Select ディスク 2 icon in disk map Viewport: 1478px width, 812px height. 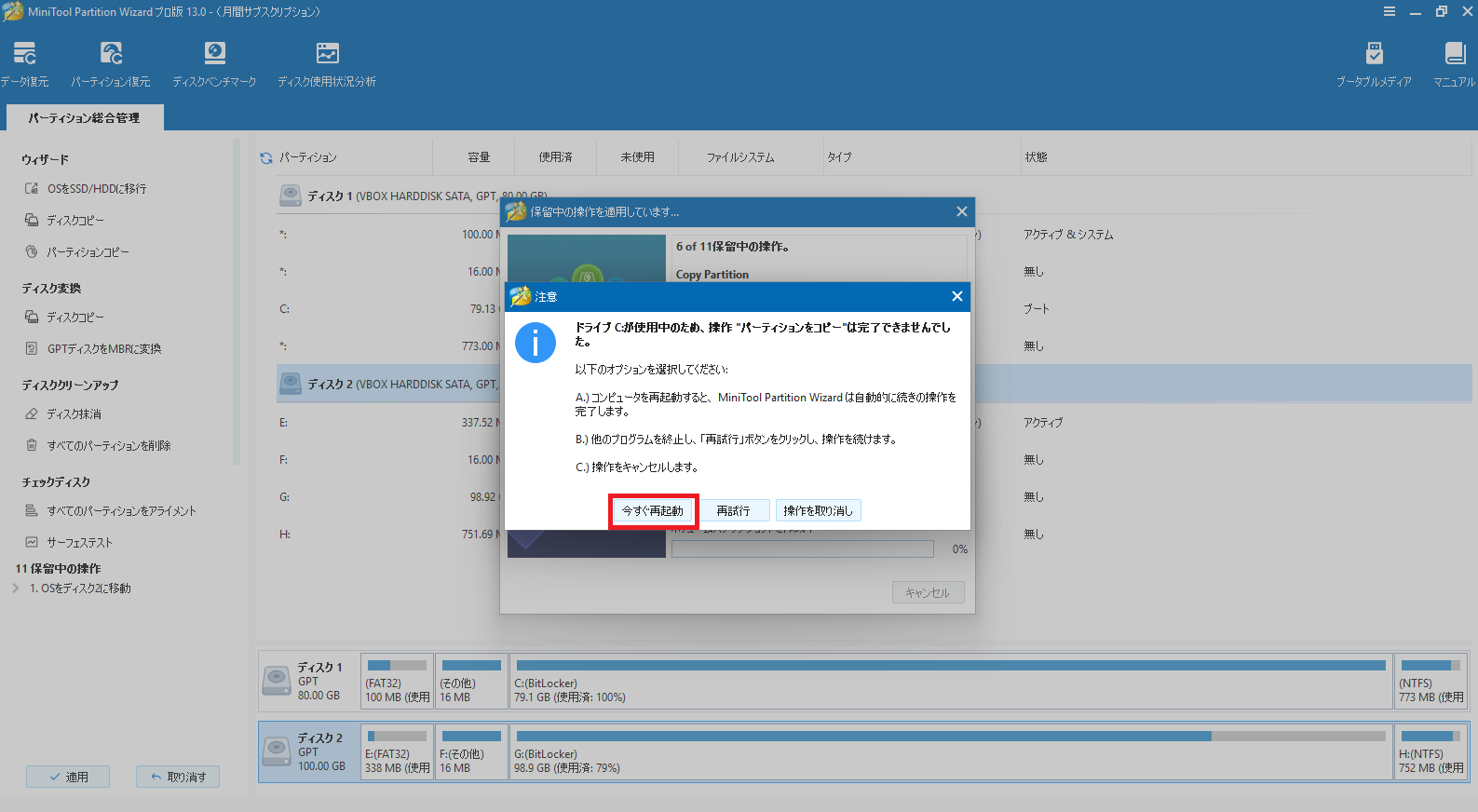click(x=277, y=751)
